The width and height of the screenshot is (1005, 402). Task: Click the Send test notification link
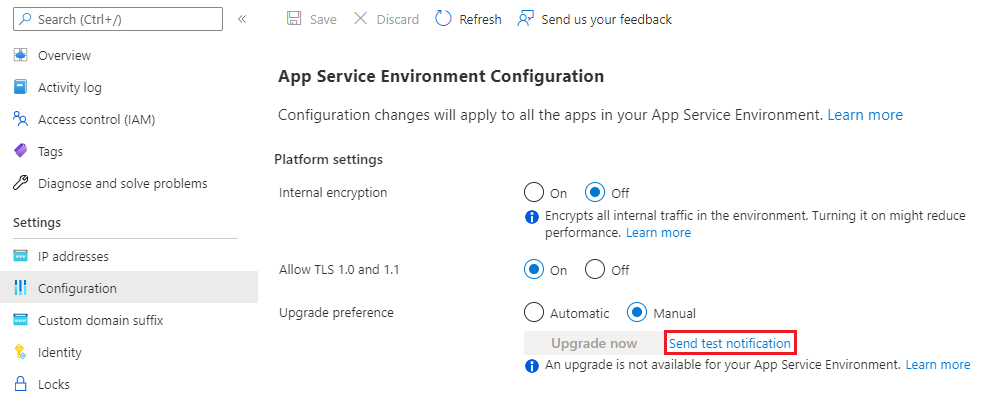click(730, 343)
